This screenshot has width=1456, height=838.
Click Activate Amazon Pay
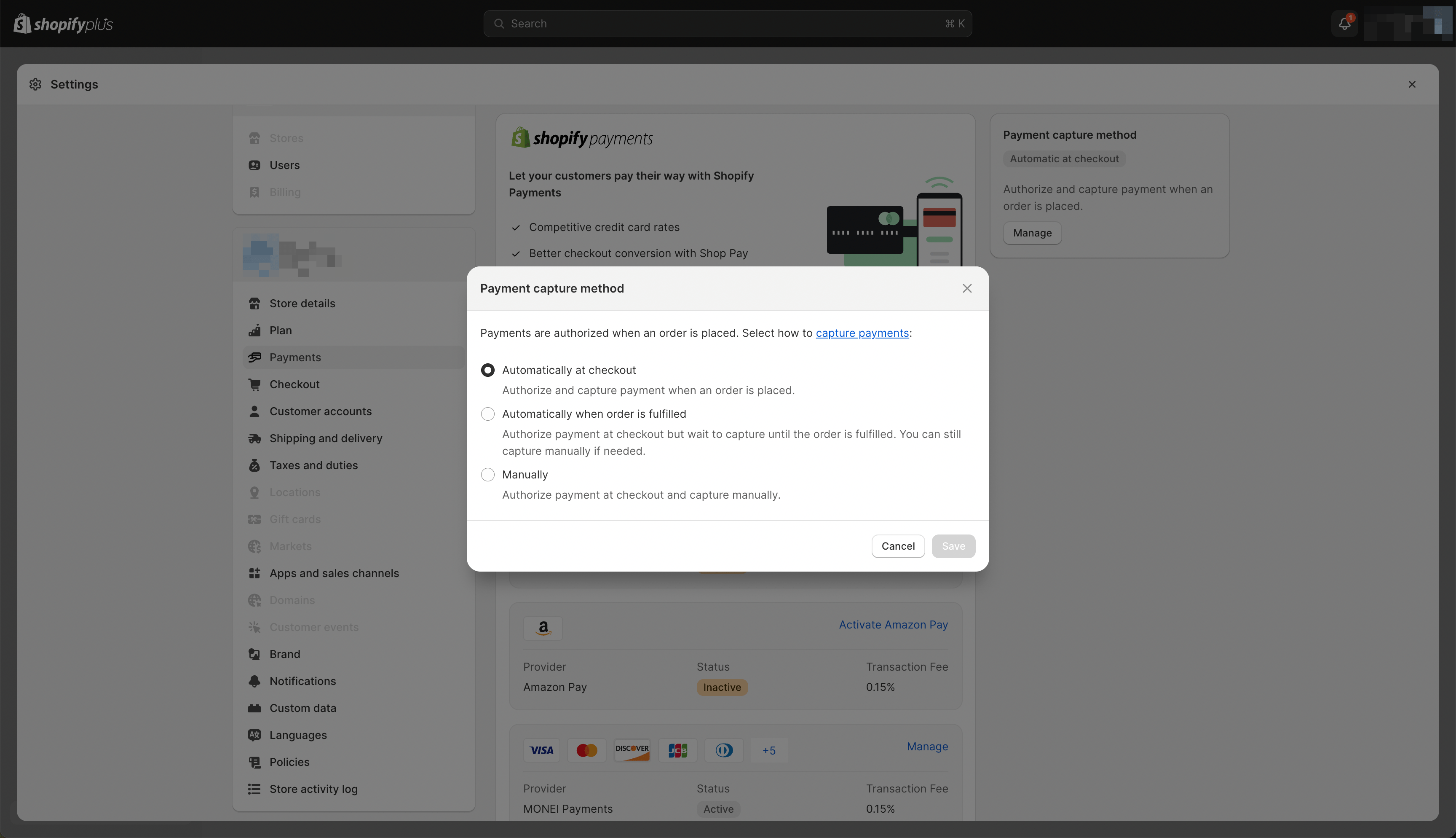tap(892, 624)
